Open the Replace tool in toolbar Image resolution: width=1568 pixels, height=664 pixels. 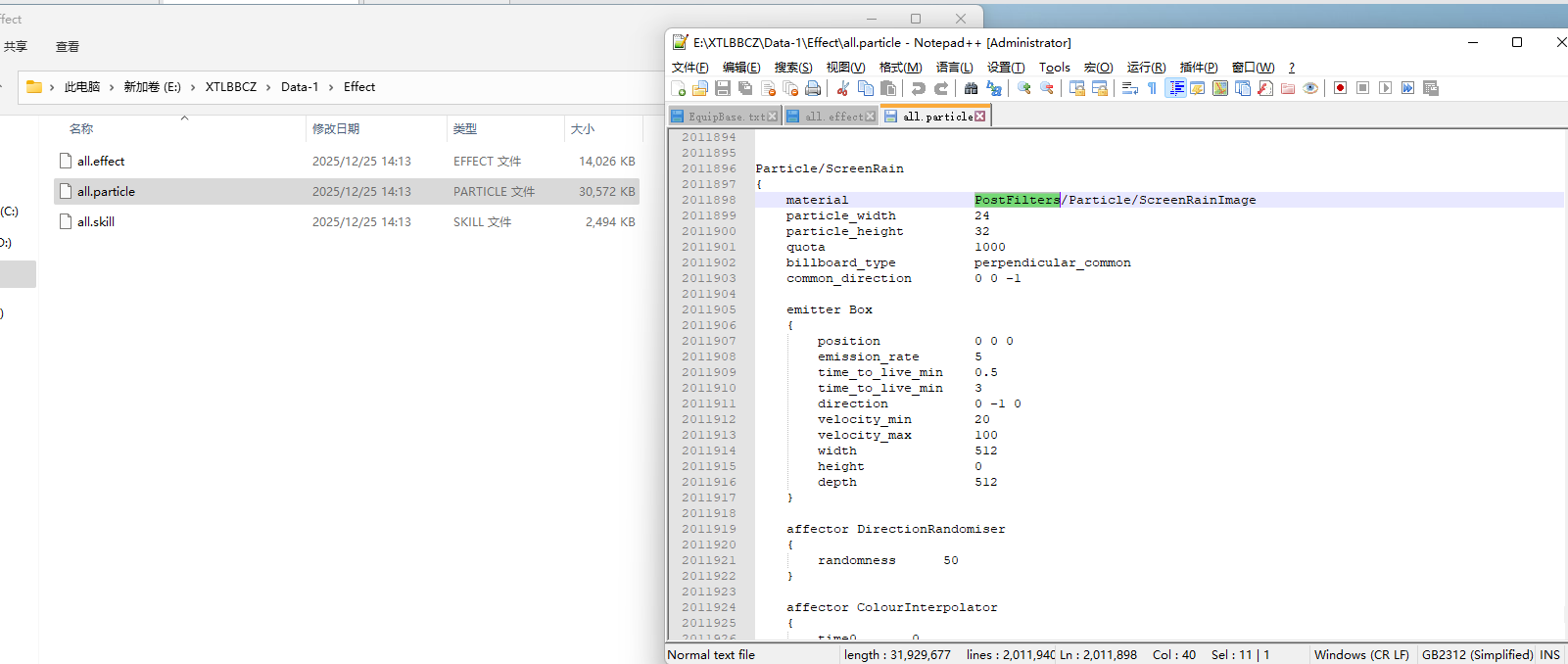pos(994,88)
